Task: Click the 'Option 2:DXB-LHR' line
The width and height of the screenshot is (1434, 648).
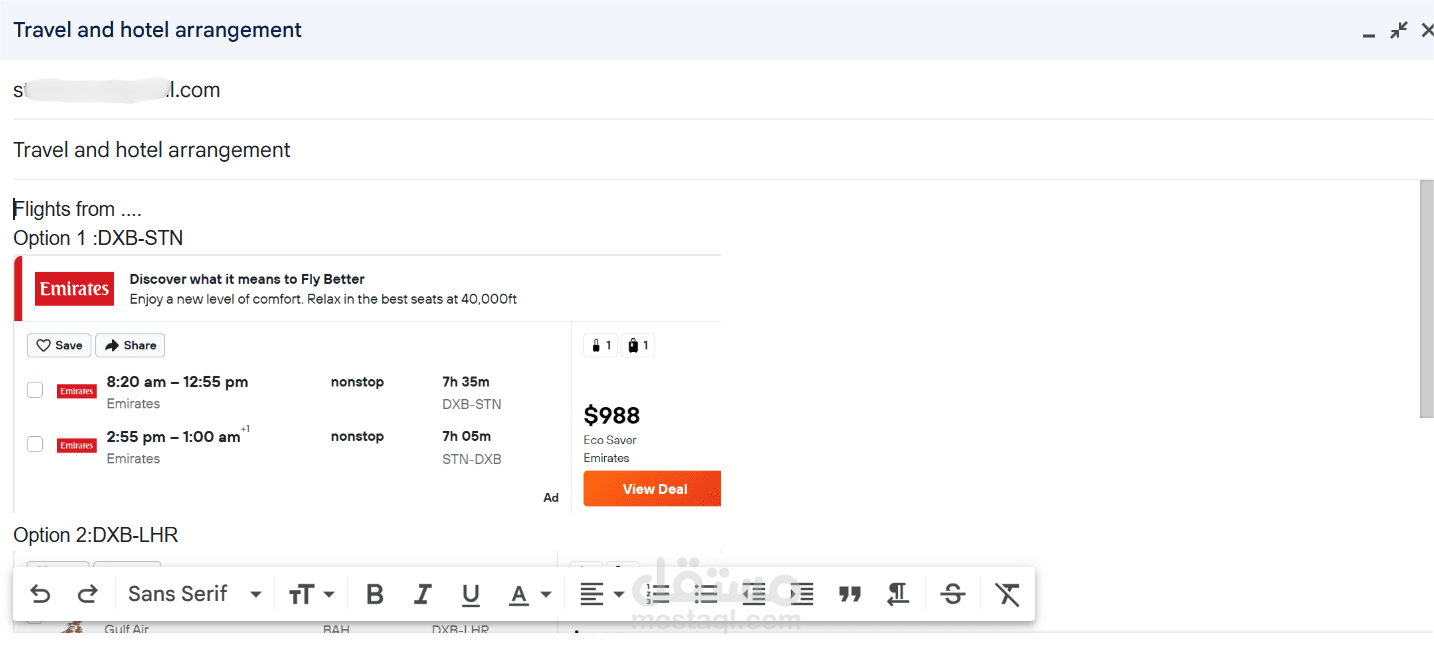Action: (96, 535)
